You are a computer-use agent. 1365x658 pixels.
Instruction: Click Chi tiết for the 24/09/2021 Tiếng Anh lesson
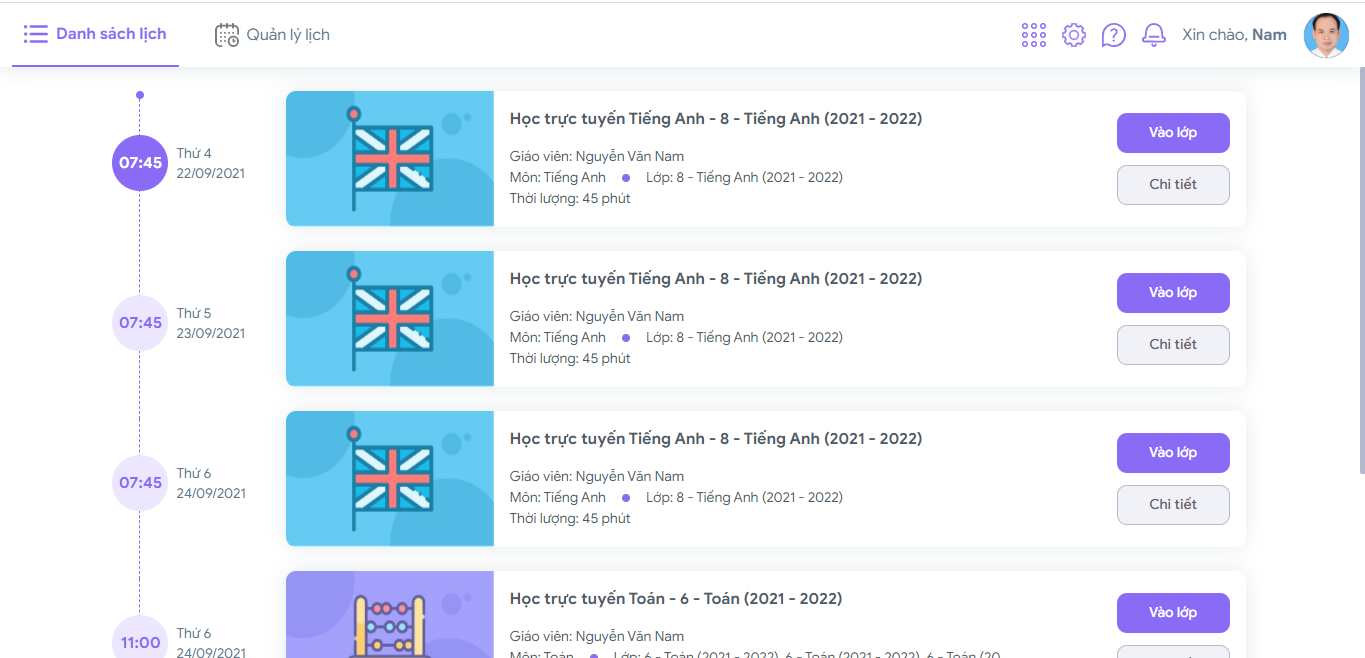1173,505
